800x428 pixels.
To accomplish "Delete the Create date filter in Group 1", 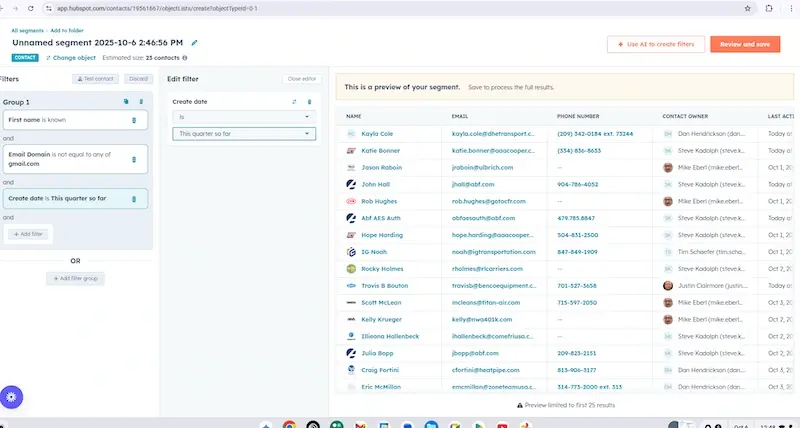I will [x=134, y=199].
